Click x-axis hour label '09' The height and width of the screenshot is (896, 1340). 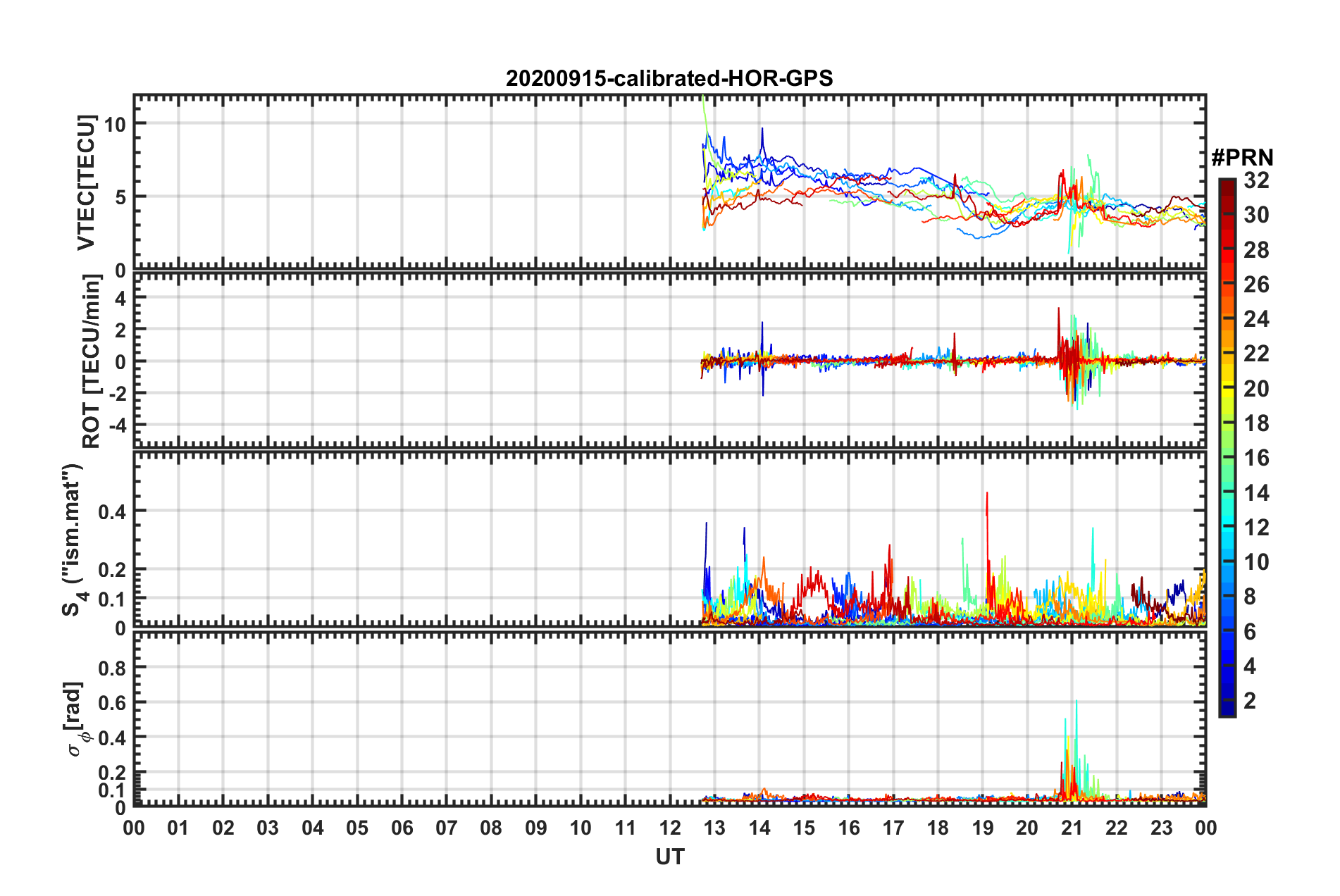pyautogui.click(x=536, y=828)
